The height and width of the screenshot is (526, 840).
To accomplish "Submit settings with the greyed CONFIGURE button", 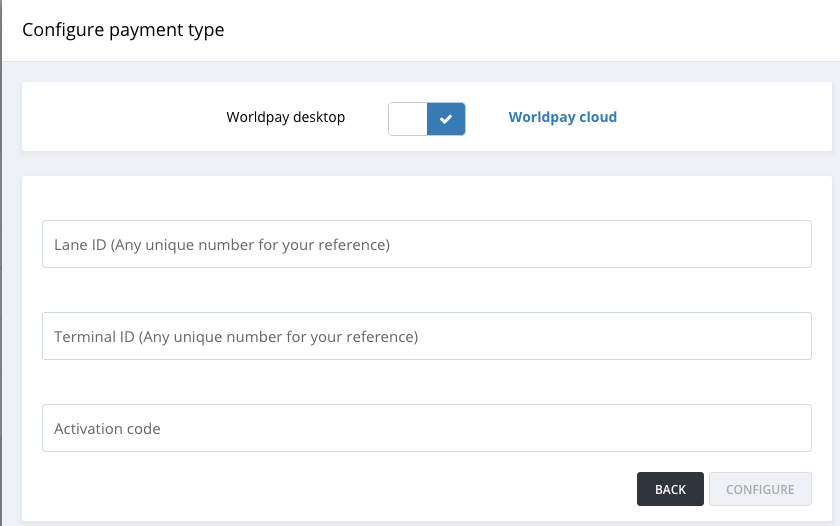I will tap(760, 489).
